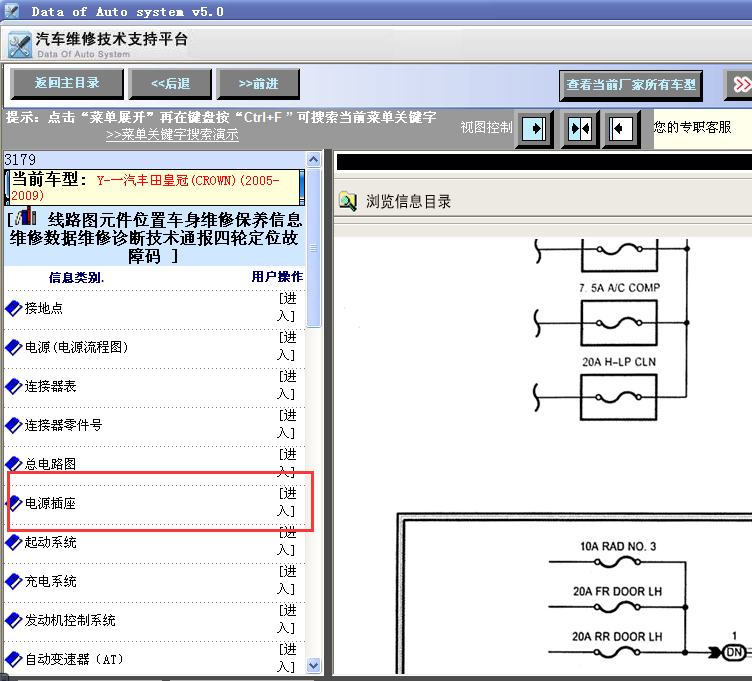Viewport: 752px width, 681px height.
Task: Select the 电源(电源流程图) category
Action: (77, 347)
